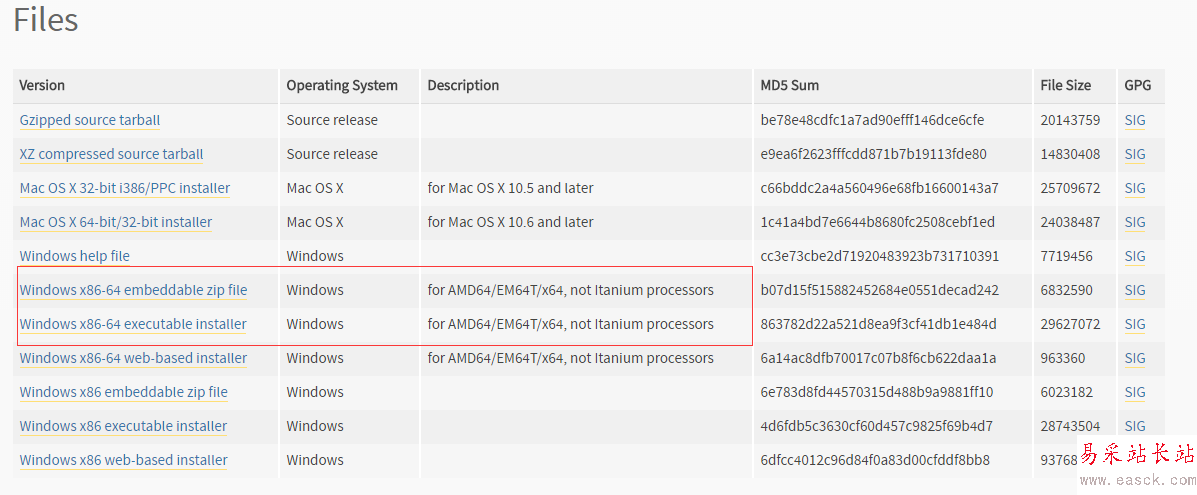Viewport: 1197px width, 495px height.
Task: Click the Version column header
Action: click(42, 86)
